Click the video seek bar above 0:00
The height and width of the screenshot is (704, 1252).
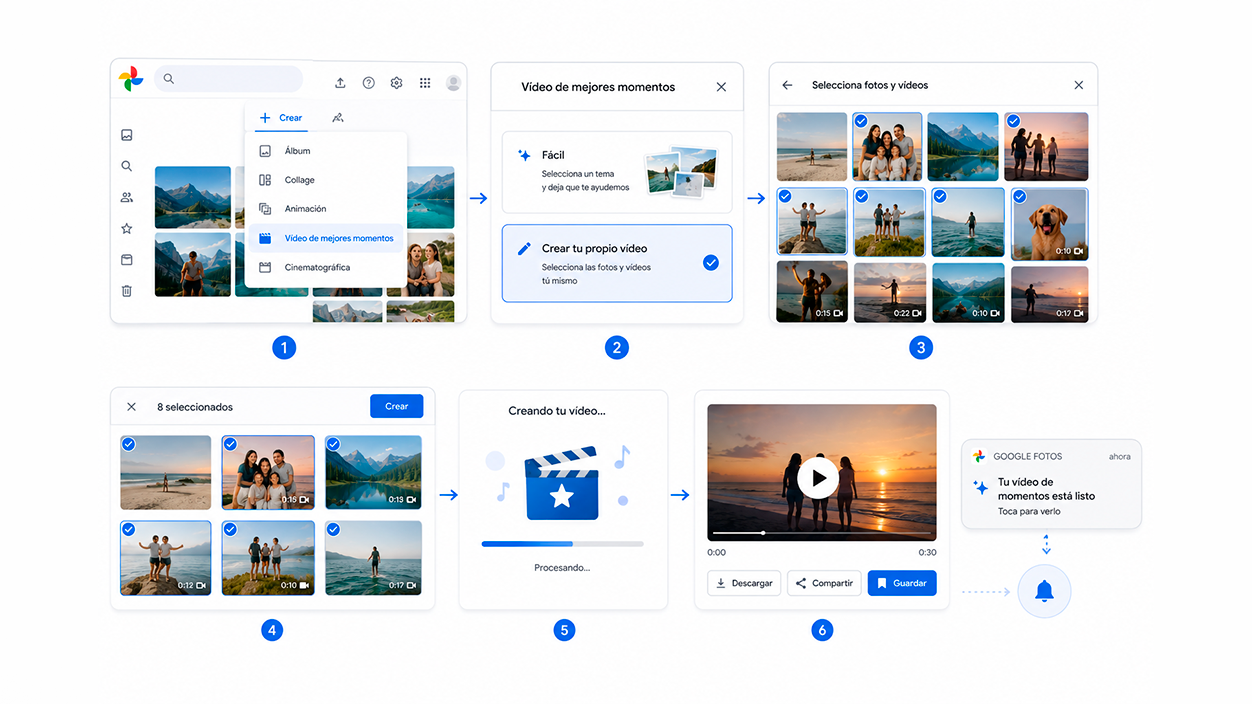[821, 533]
